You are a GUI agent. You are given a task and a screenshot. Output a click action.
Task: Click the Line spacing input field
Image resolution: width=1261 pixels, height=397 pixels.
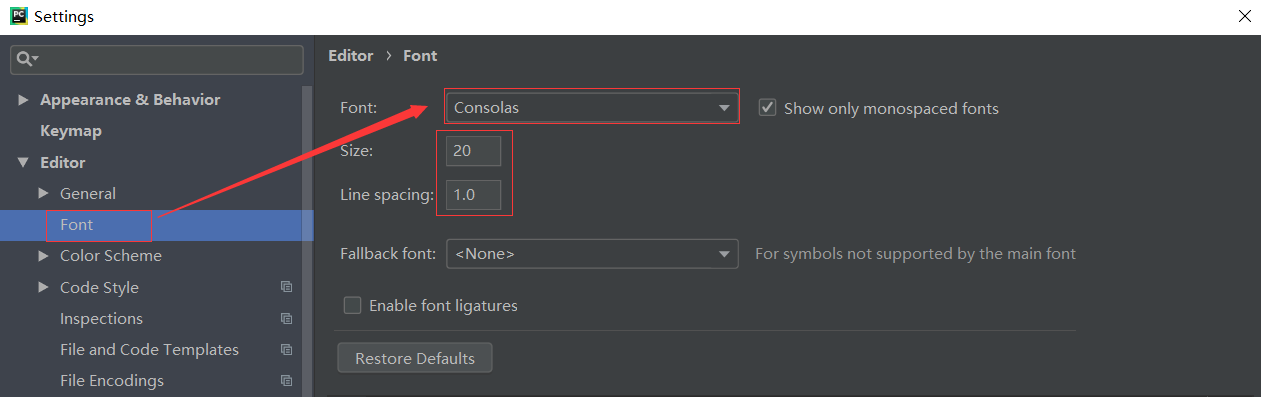[473, 195]
